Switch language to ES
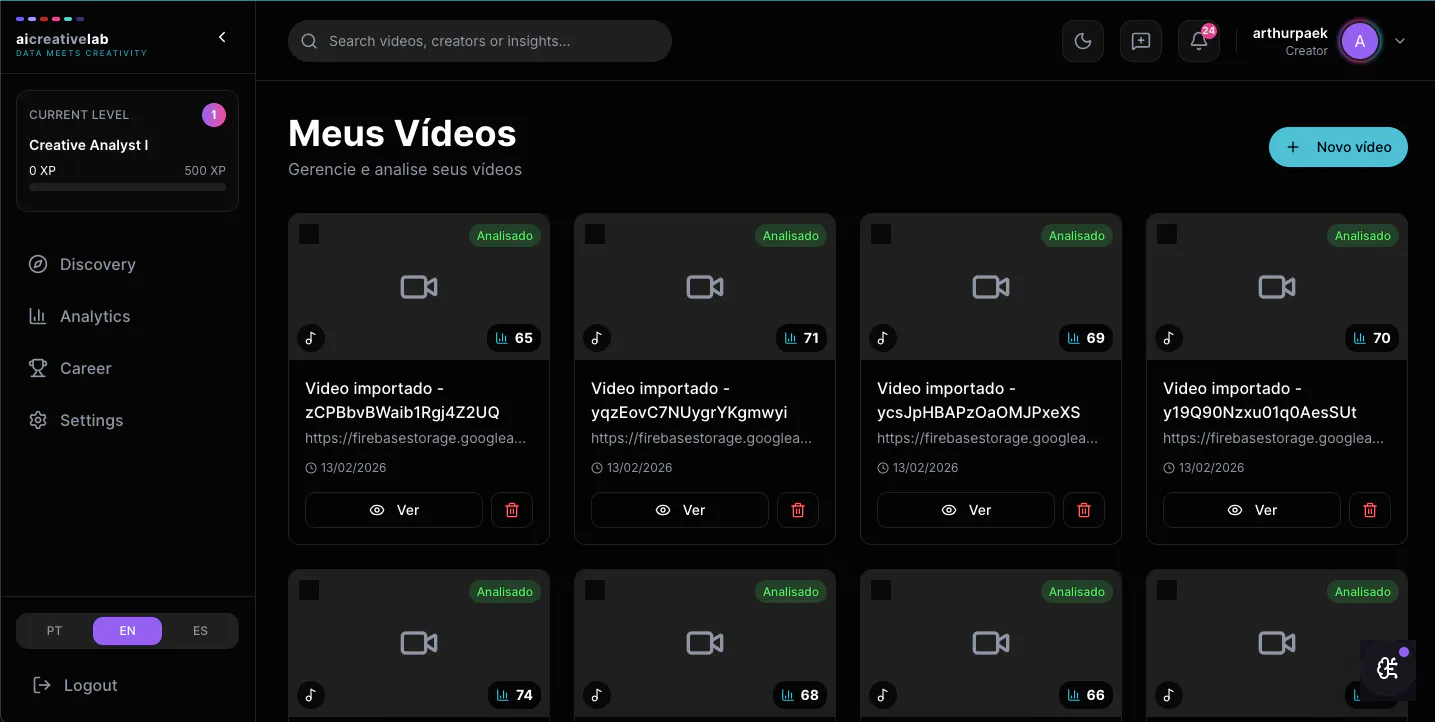 [200, 631]
